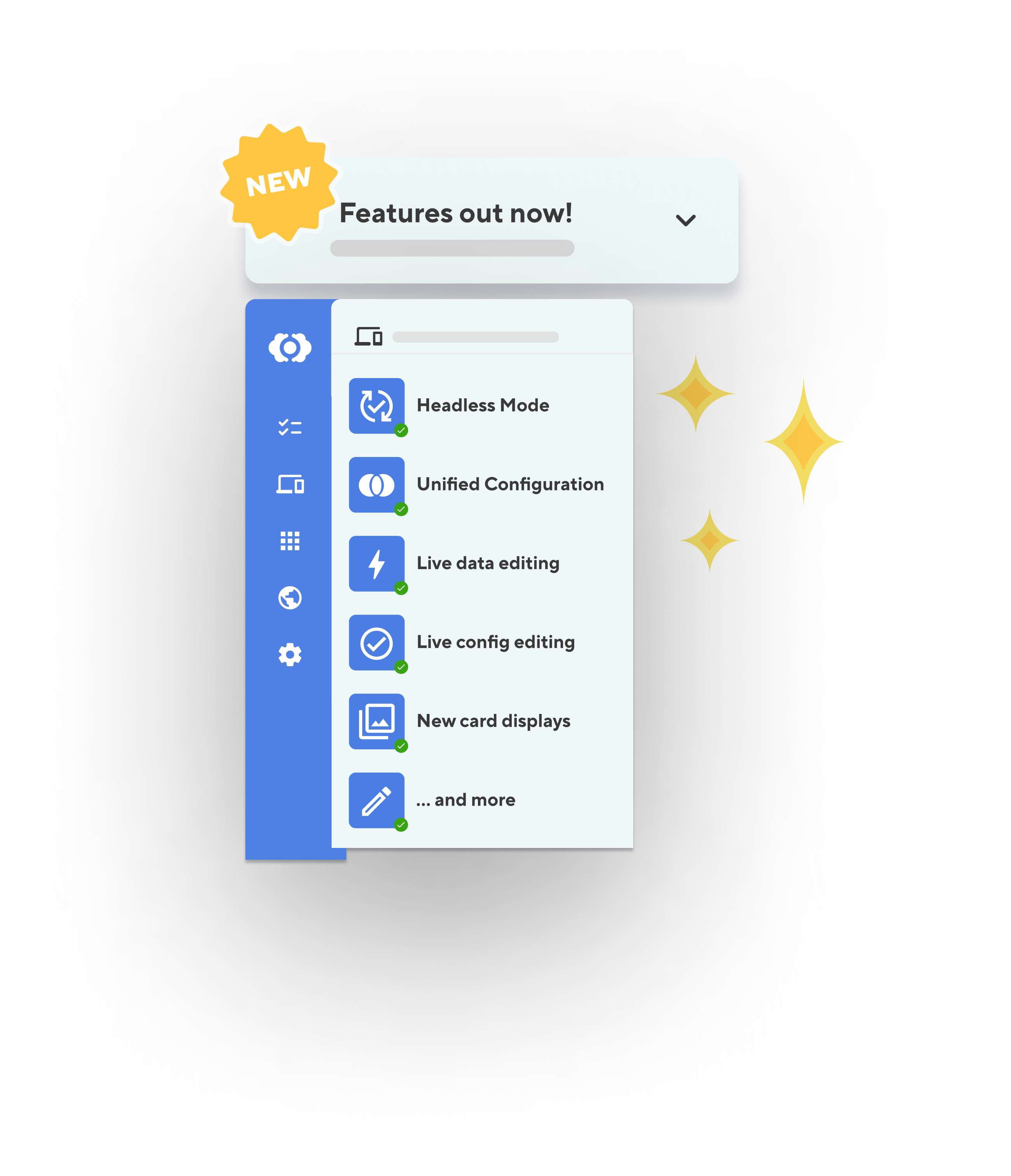This screenshot has width=1011, height=1176.
Task: Click the Live config editing checkmark icon
Action: click(x=400, y=667)
